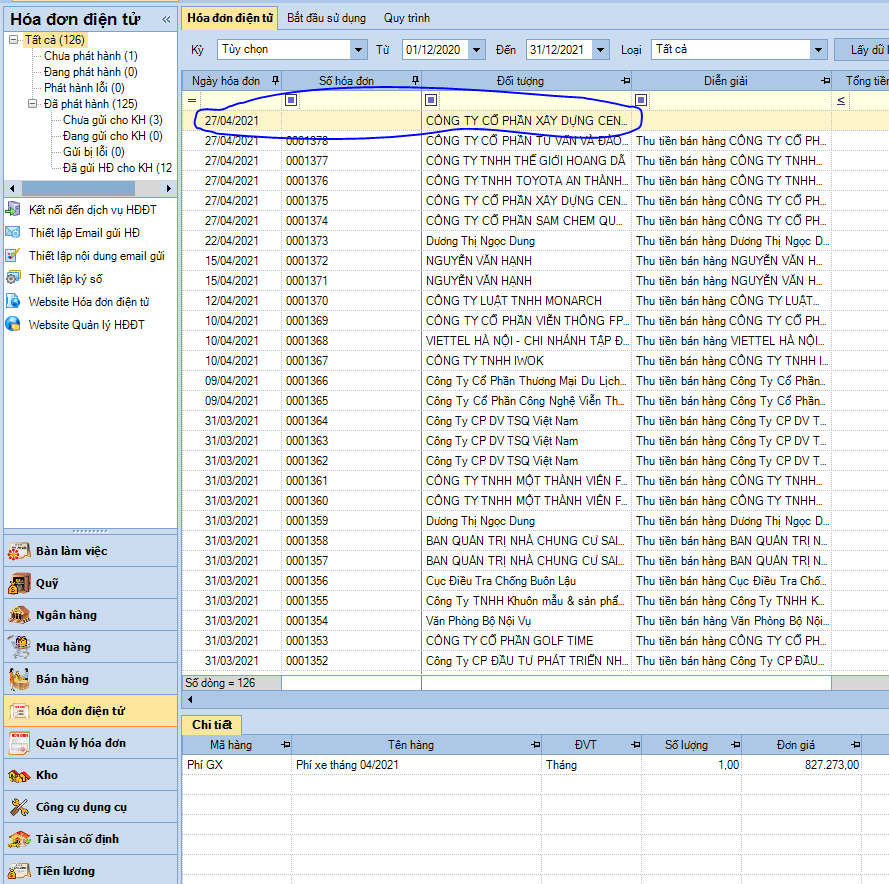Select the Chi tiết tab
The width and height of the screenshot is (889, 884).
point(211,725)
